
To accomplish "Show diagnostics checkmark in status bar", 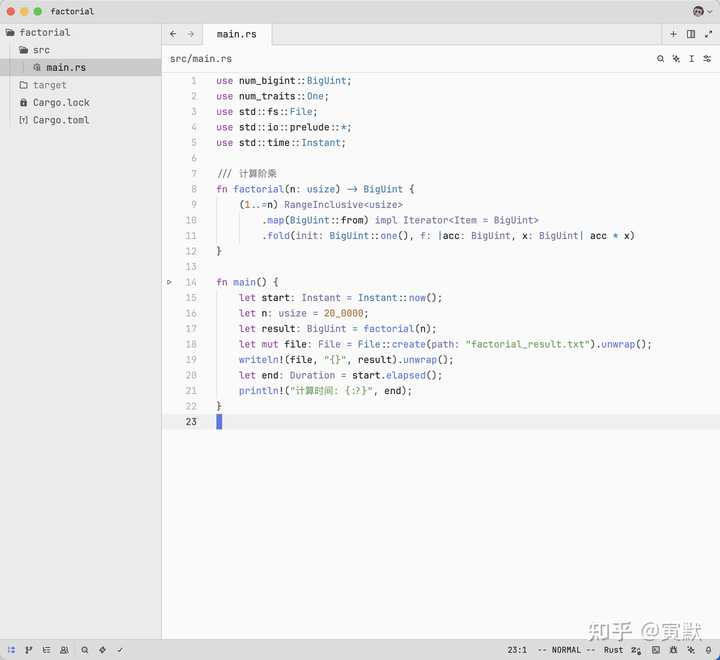I will click(x=120, y=649).
